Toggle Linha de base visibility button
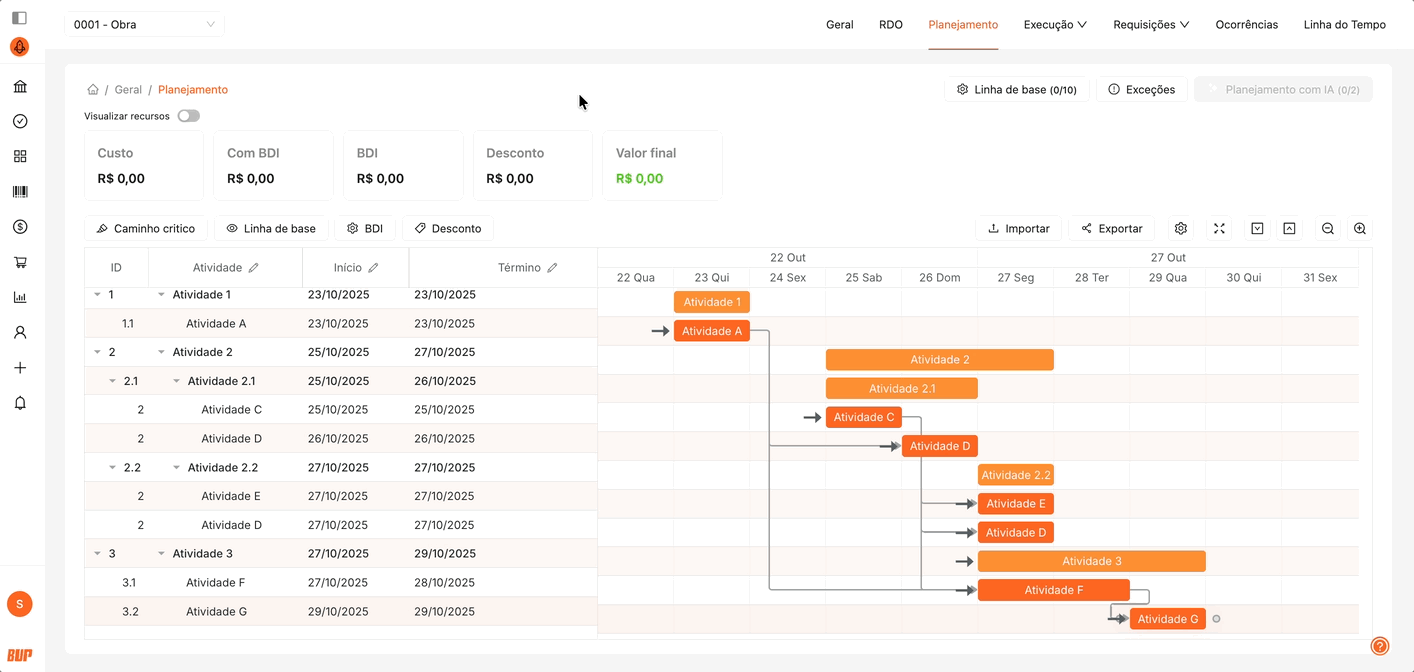The width and height of the screenshot is (1414, 672). pos(270,229)
